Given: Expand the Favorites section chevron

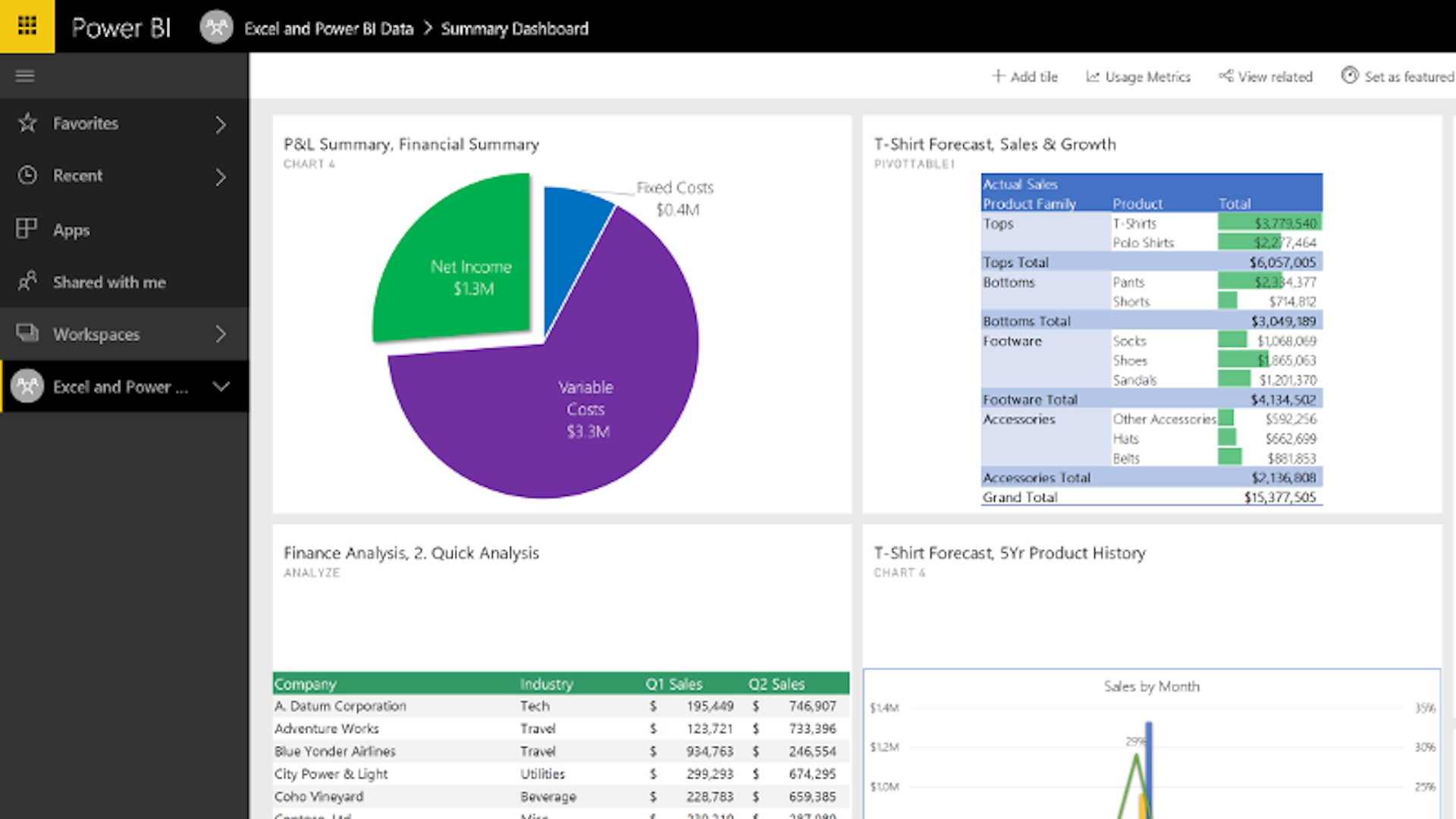Looking at the screenshot, I should tap(221, 124).
